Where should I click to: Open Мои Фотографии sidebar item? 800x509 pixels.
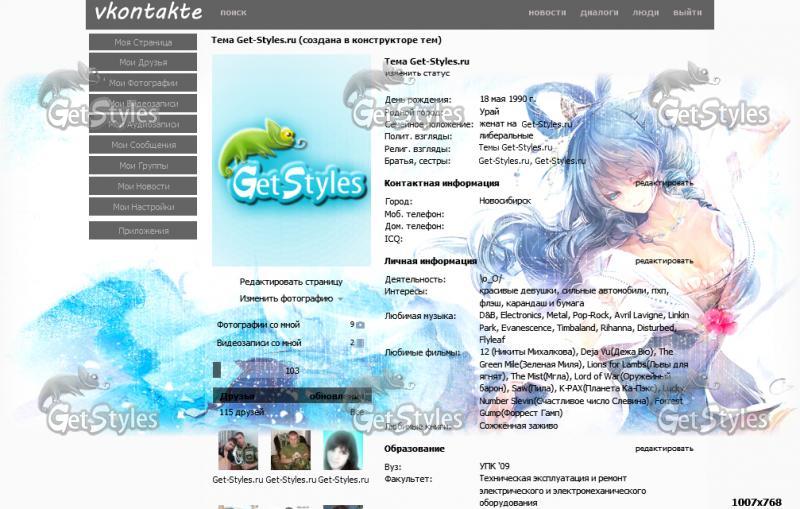[x=143, y=83]
